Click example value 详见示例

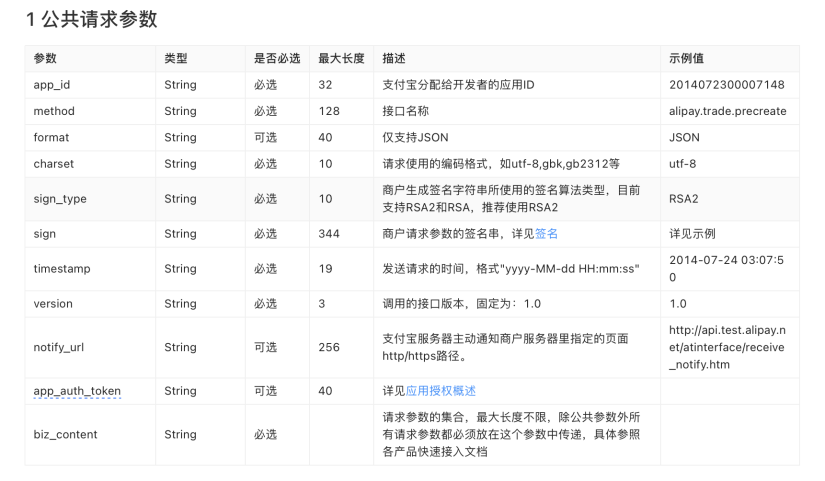[x=692, y=234]
